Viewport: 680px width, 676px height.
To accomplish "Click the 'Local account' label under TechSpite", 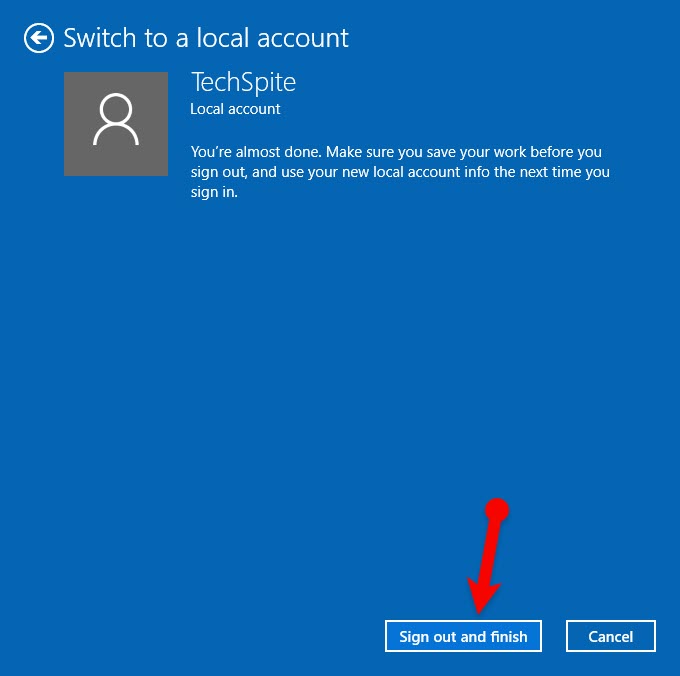I will tap(235, 109).
